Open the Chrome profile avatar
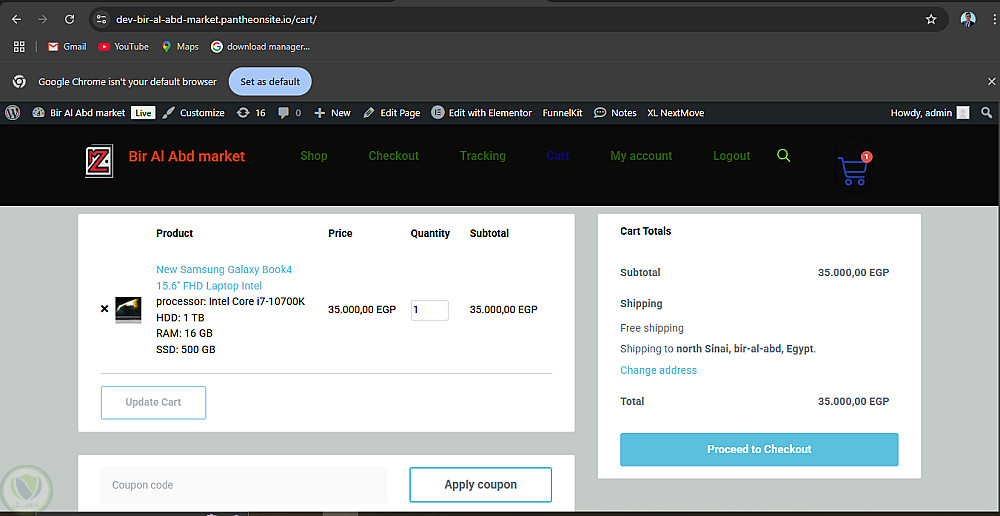Image resolution: width=1000 pixels, height=516 pixels. click(967, 19)
